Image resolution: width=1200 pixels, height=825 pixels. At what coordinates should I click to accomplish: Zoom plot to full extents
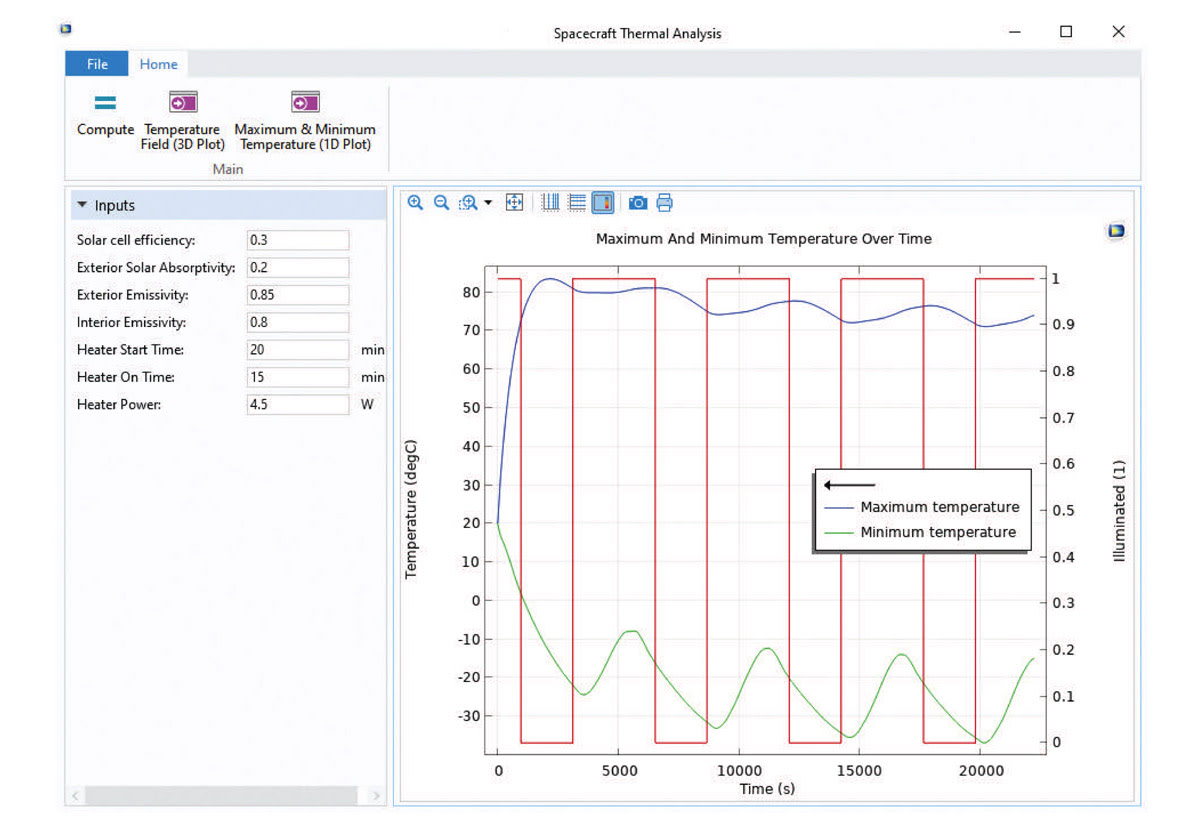[x=514, y=203]
